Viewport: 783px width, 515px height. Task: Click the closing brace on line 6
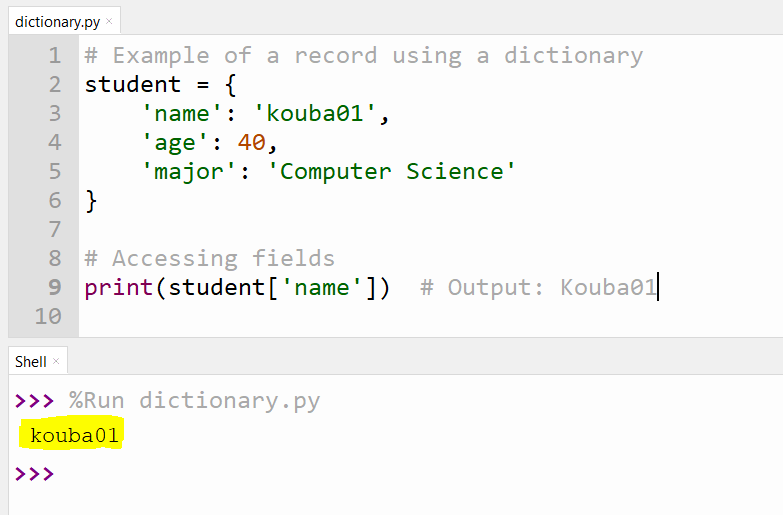coord(92,200)
